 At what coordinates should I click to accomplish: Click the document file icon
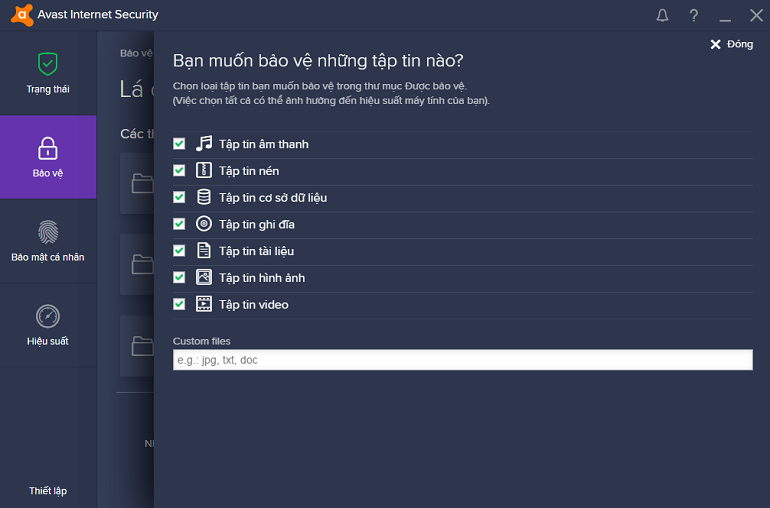(x=204, y=251)
